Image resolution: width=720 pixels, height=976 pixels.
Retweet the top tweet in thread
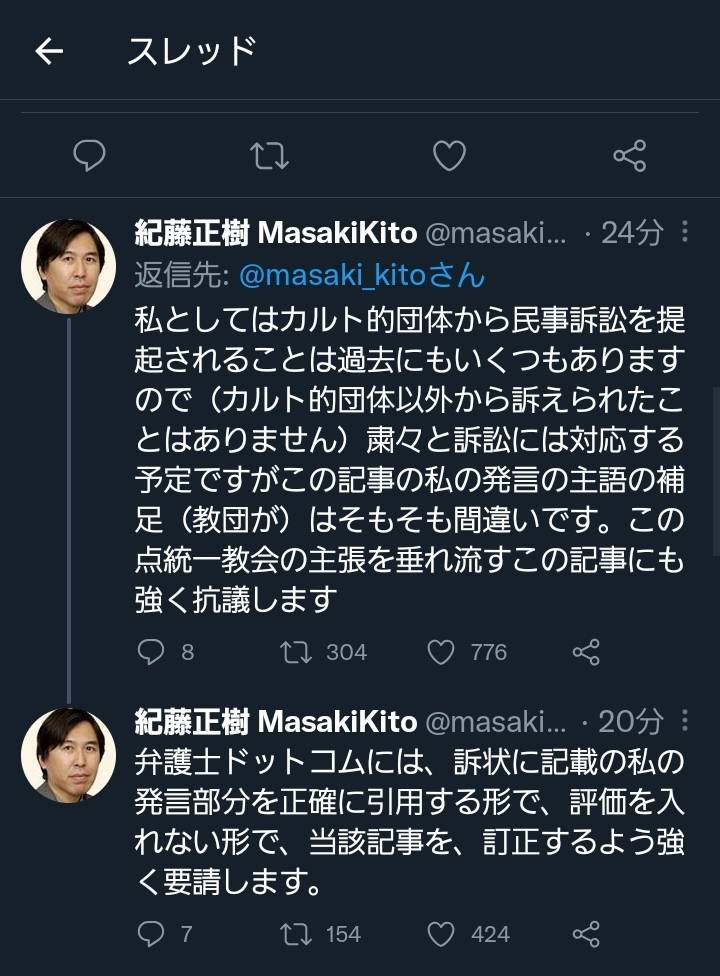coord(270,155)
